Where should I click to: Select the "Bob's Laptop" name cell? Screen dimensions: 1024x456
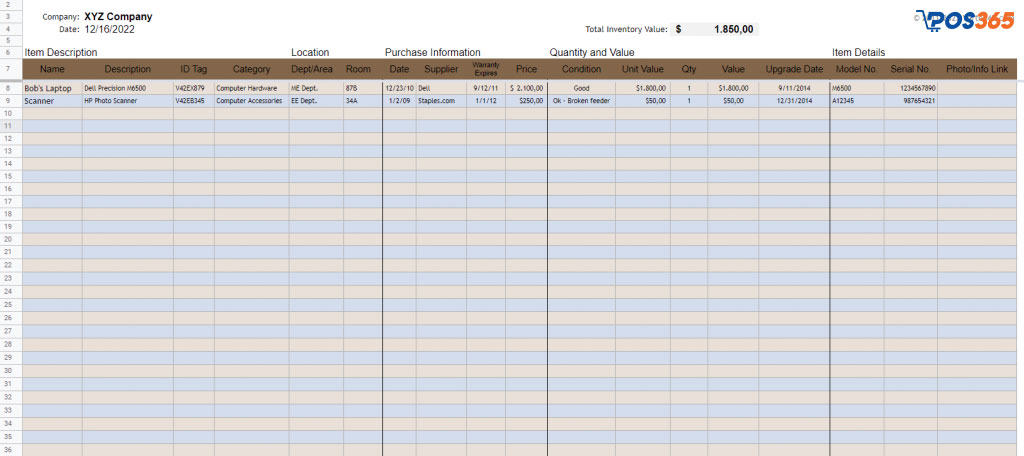[x=48, y=88]
